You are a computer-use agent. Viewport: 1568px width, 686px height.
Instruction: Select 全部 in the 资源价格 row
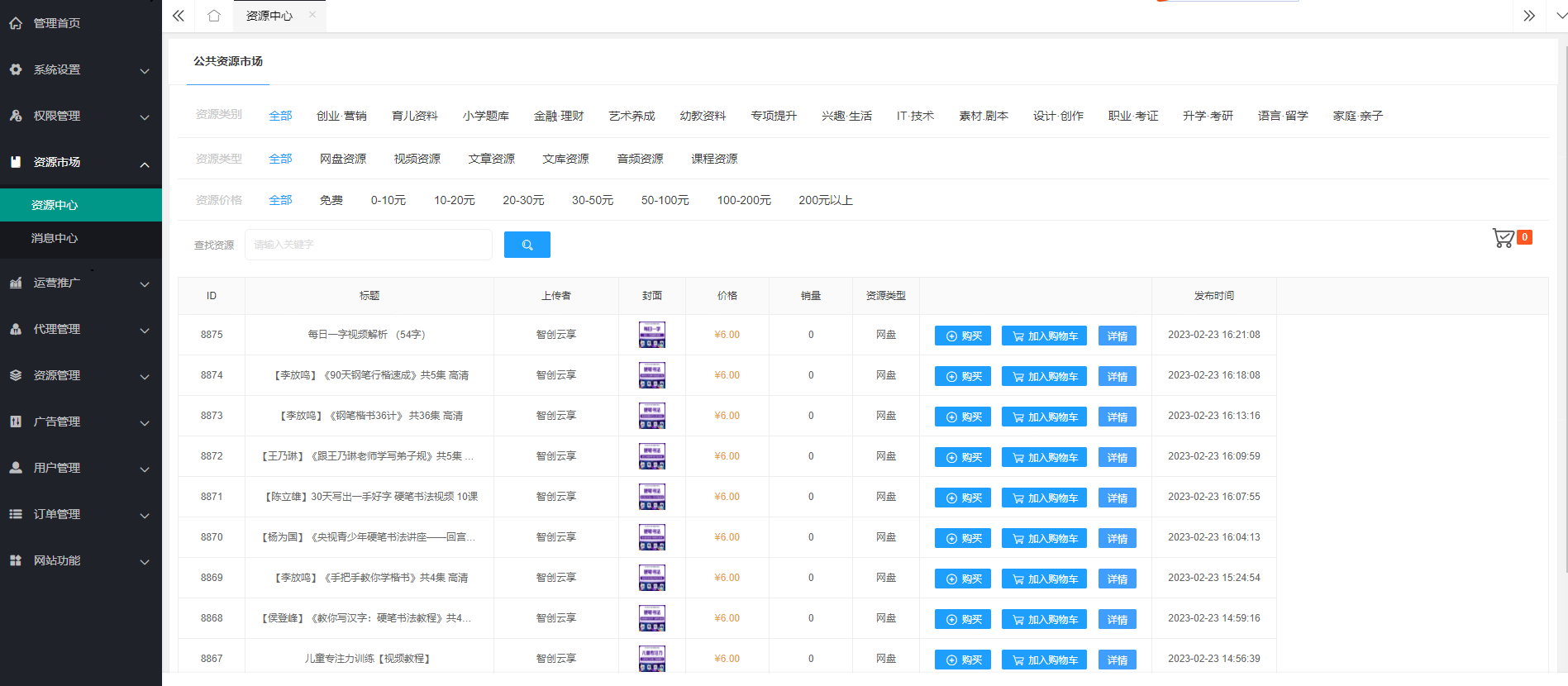click(280, 200)
